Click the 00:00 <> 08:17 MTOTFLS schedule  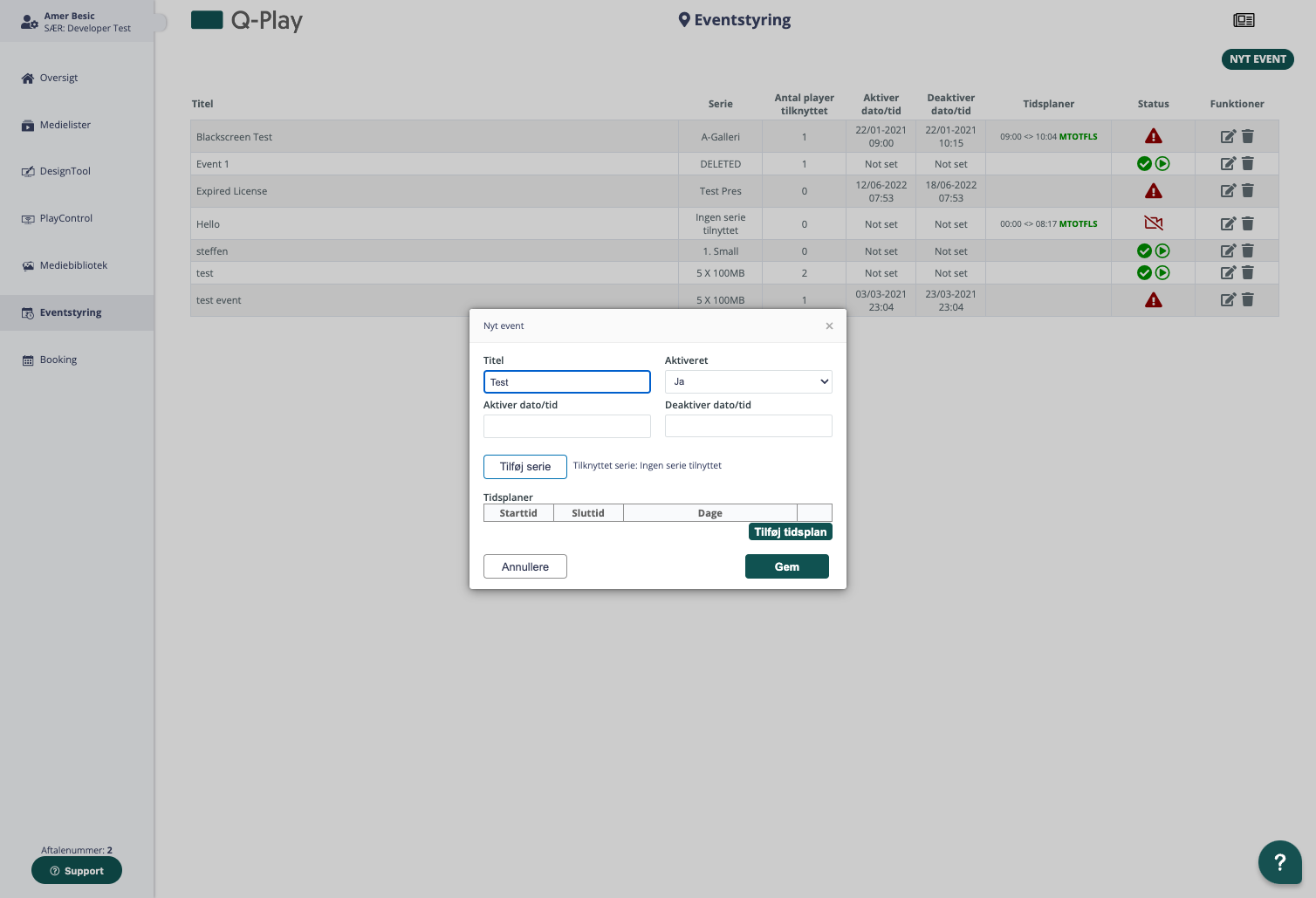click(x=1049, y=224)
